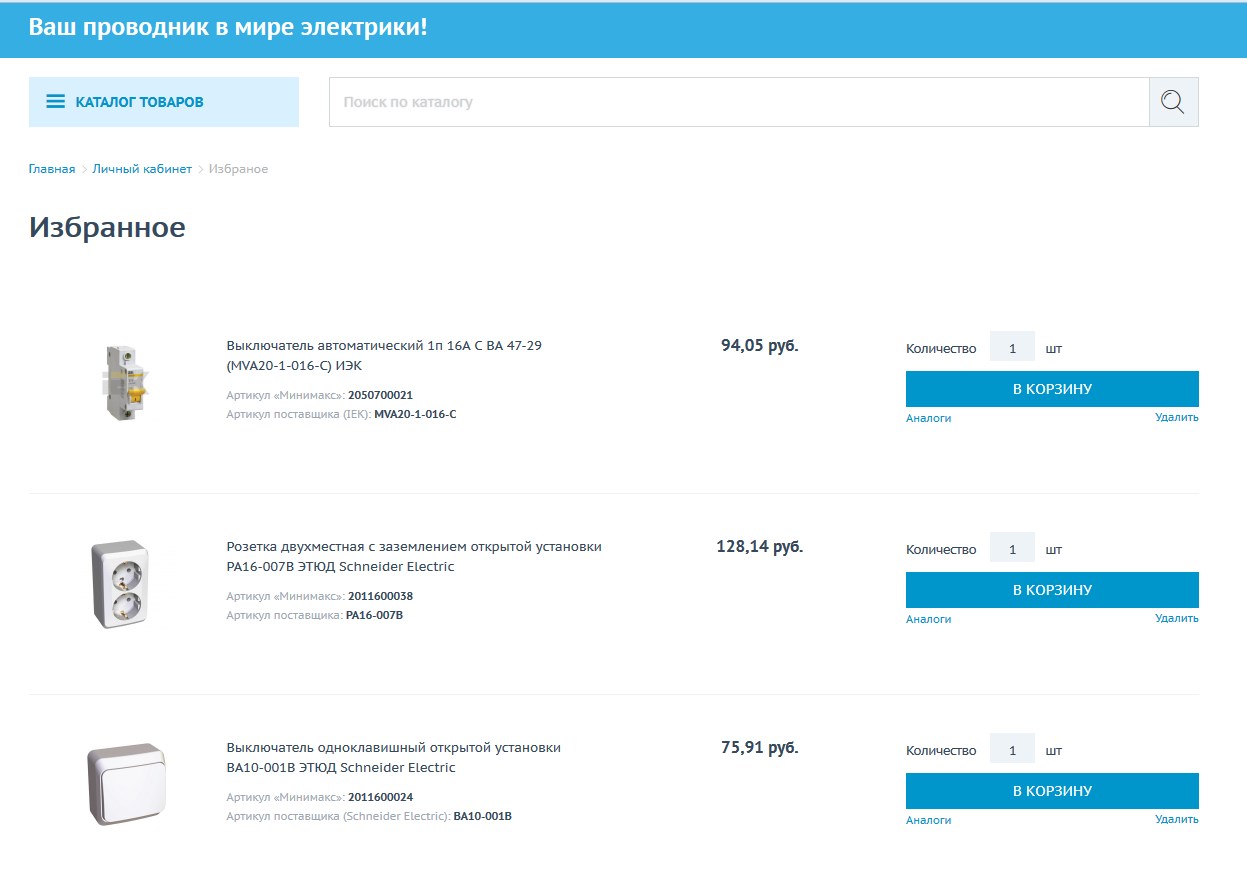
Task: Open product Розетка двухместная с заземлением title
Action: 414,556
